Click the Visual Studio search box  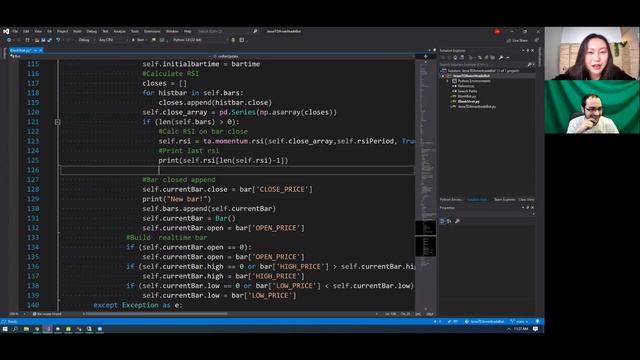point(227,31)
